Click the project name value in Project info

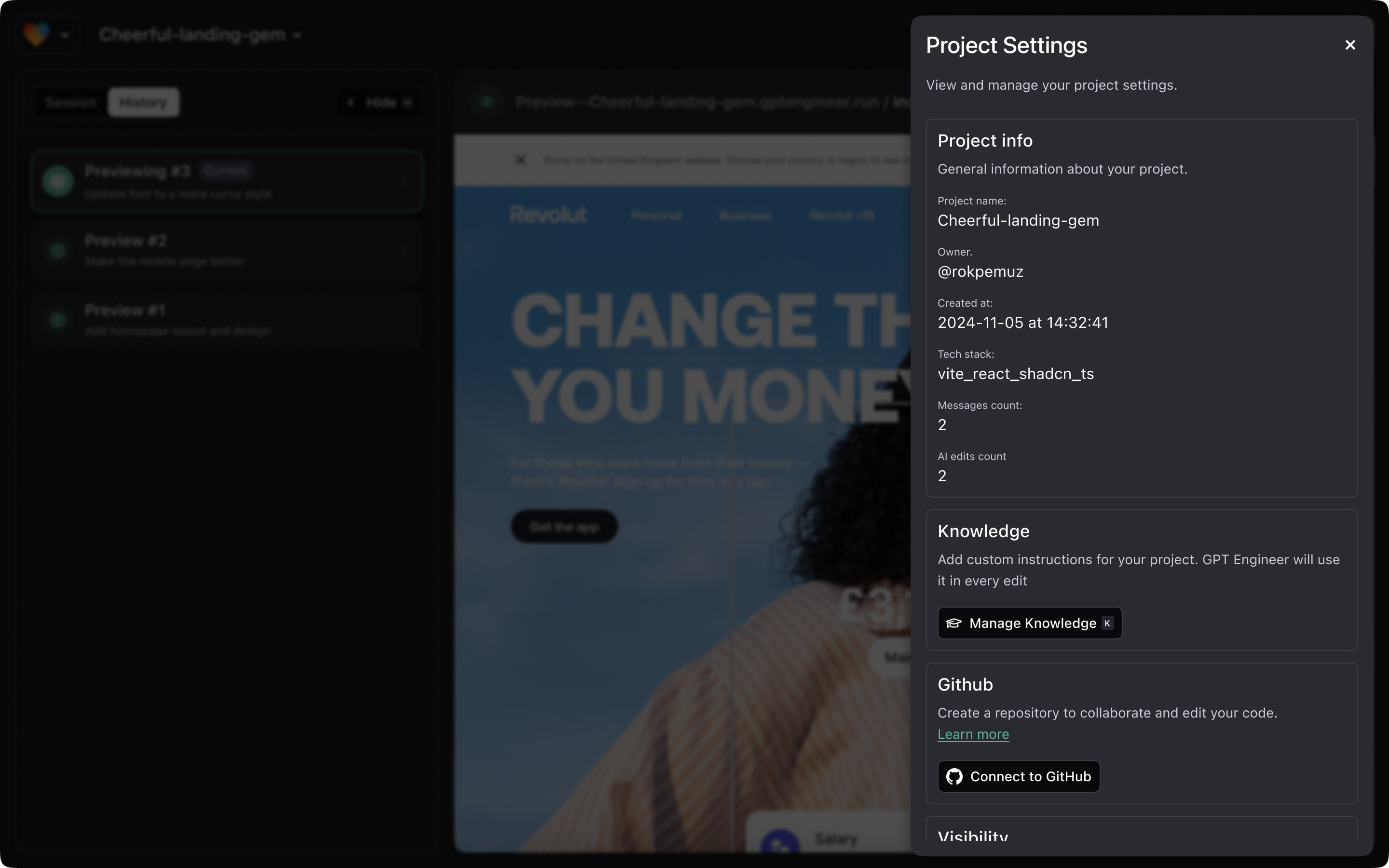[1018, 220]
